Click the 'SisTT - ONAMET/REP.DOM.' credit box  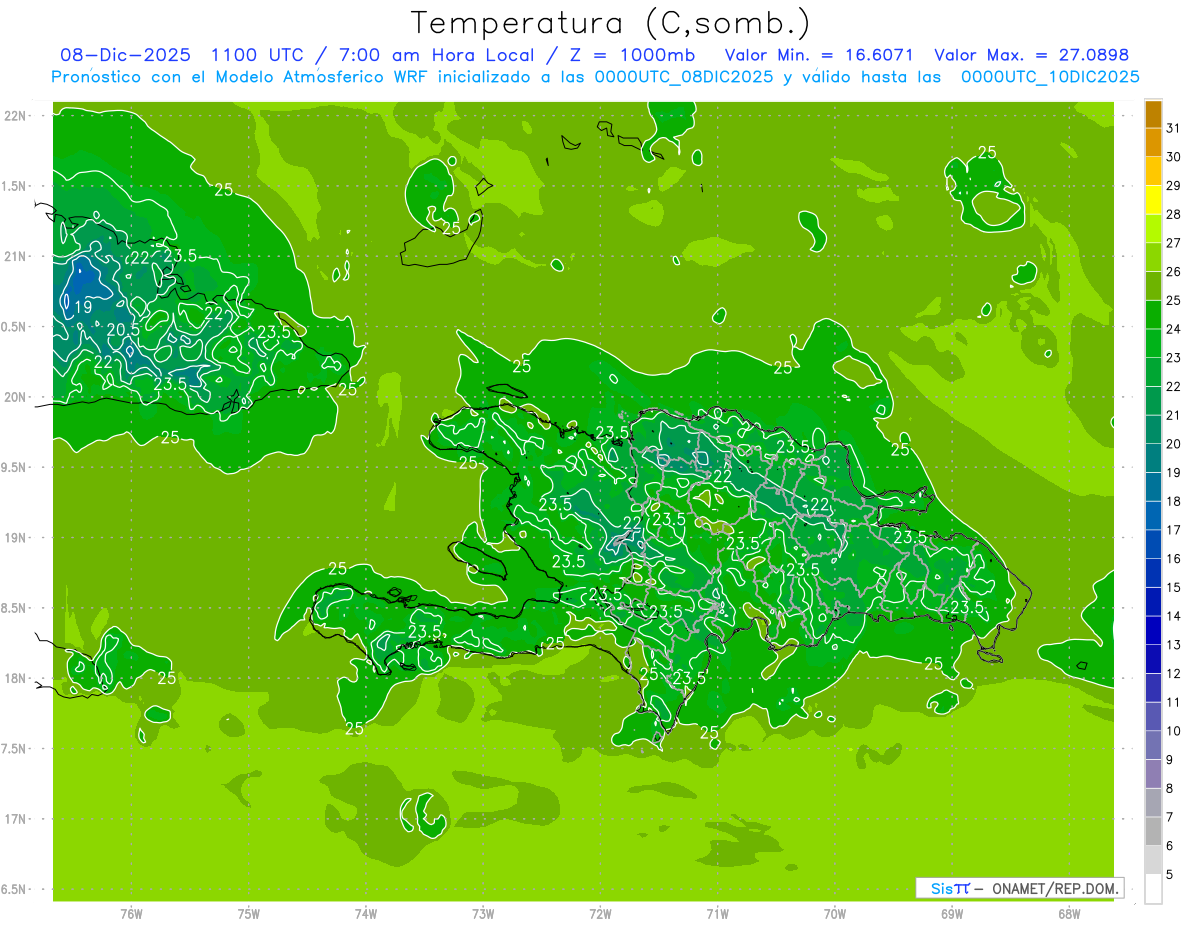(1019, 888)
